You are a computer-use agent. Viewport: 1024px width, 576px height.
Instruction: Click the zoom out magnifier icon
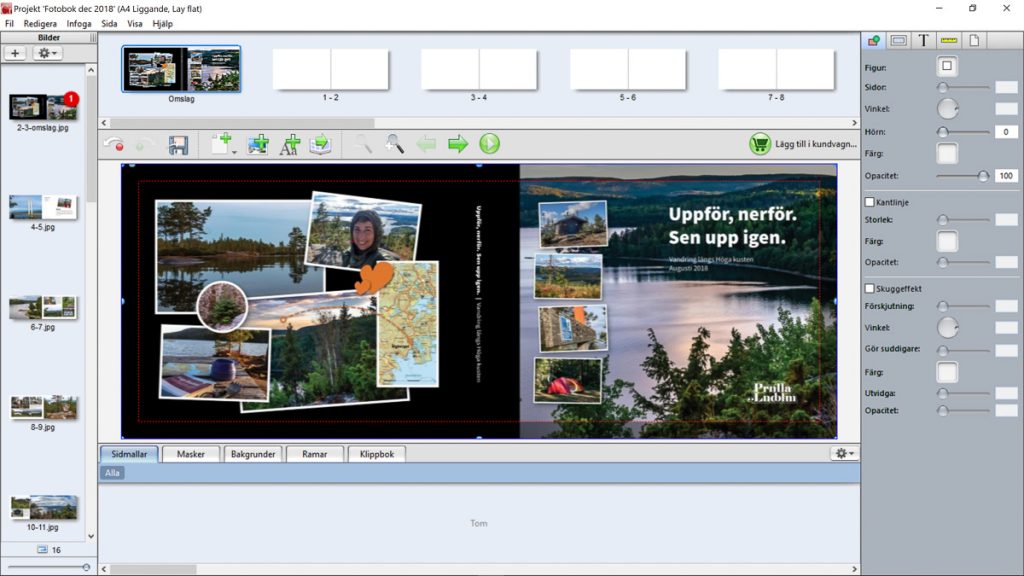pos(363,144)
